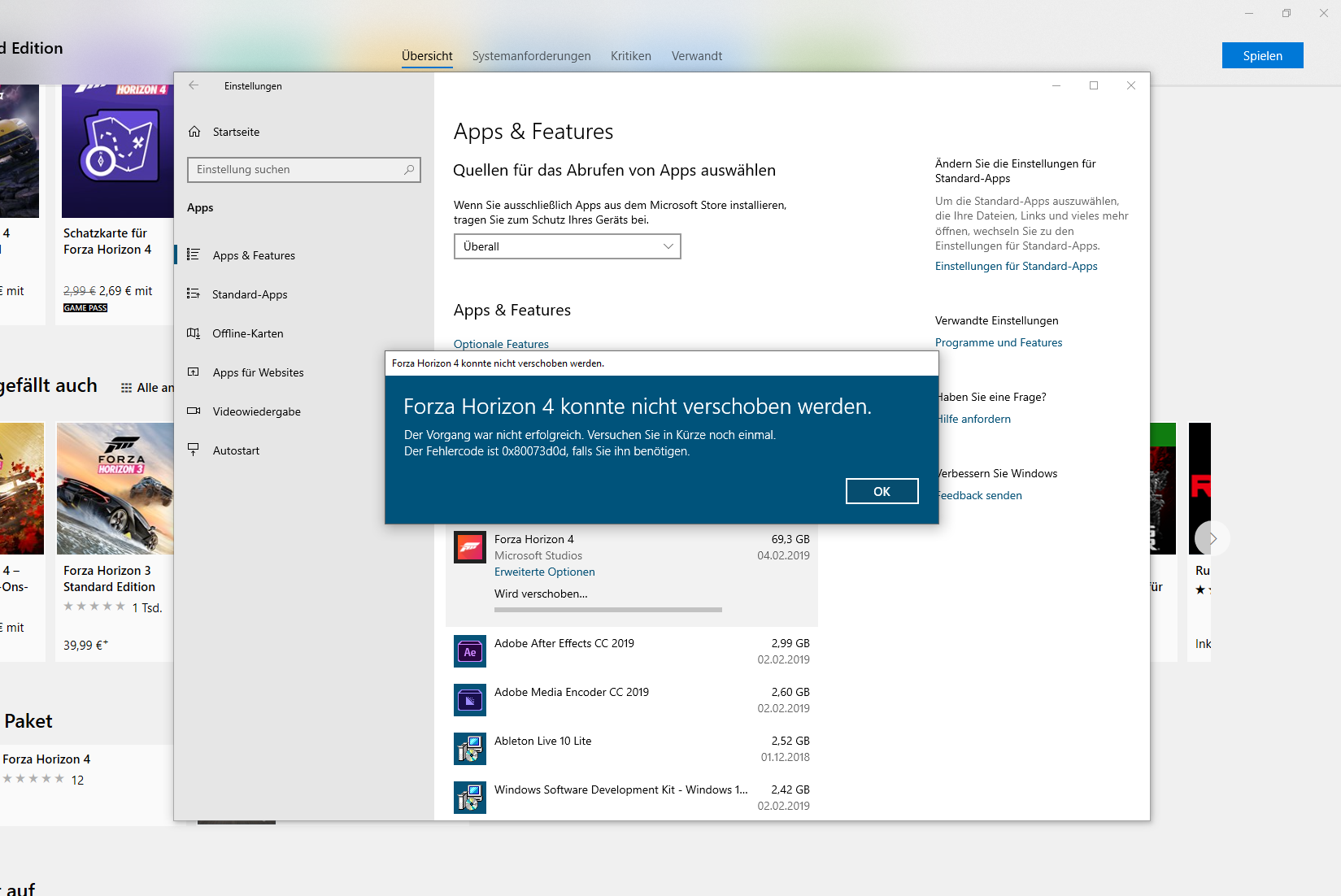Maximize the Einstellungen window

tap(1094, 85)
